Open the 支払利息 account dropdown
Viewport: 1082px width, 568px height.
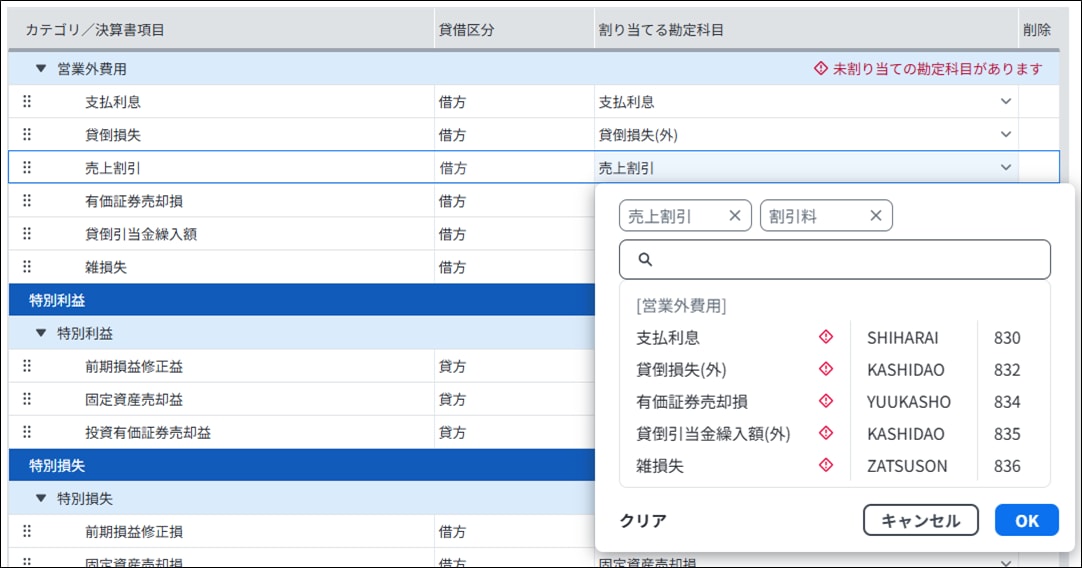click(1005, 101)
